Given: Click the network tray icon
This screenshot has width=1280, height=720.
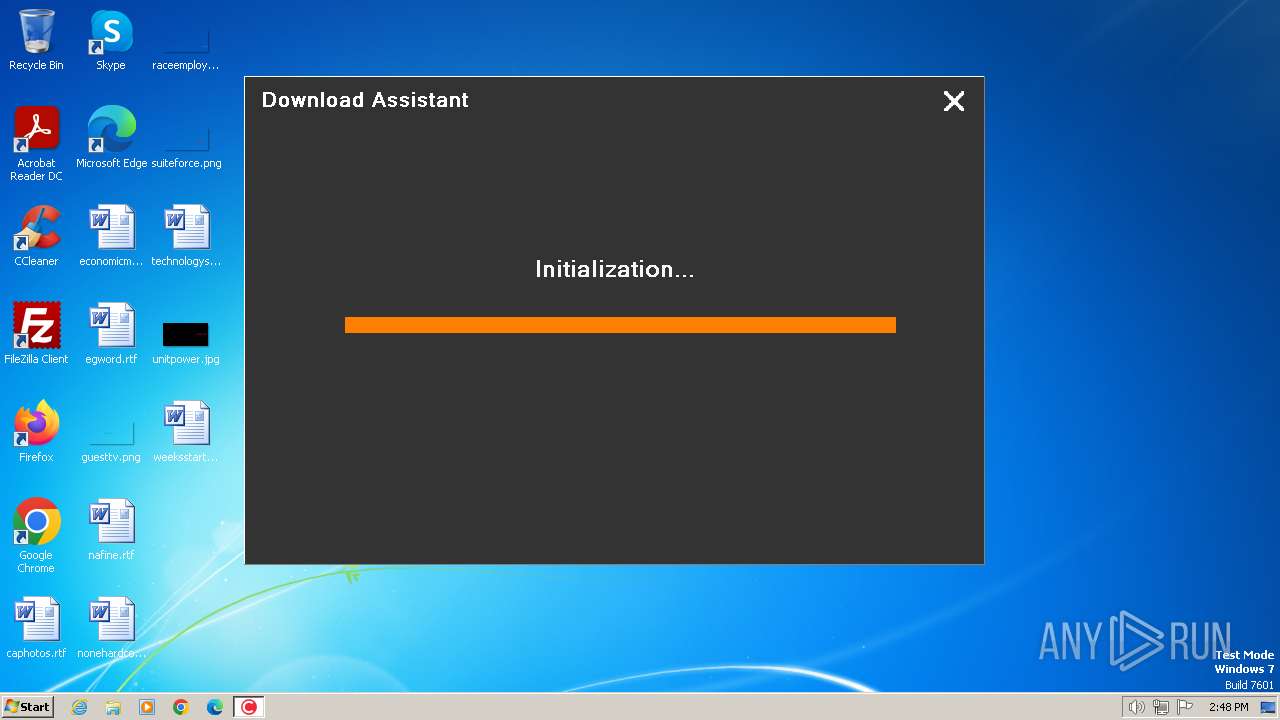Looking at the screenshot, I should click(1161, 707).
